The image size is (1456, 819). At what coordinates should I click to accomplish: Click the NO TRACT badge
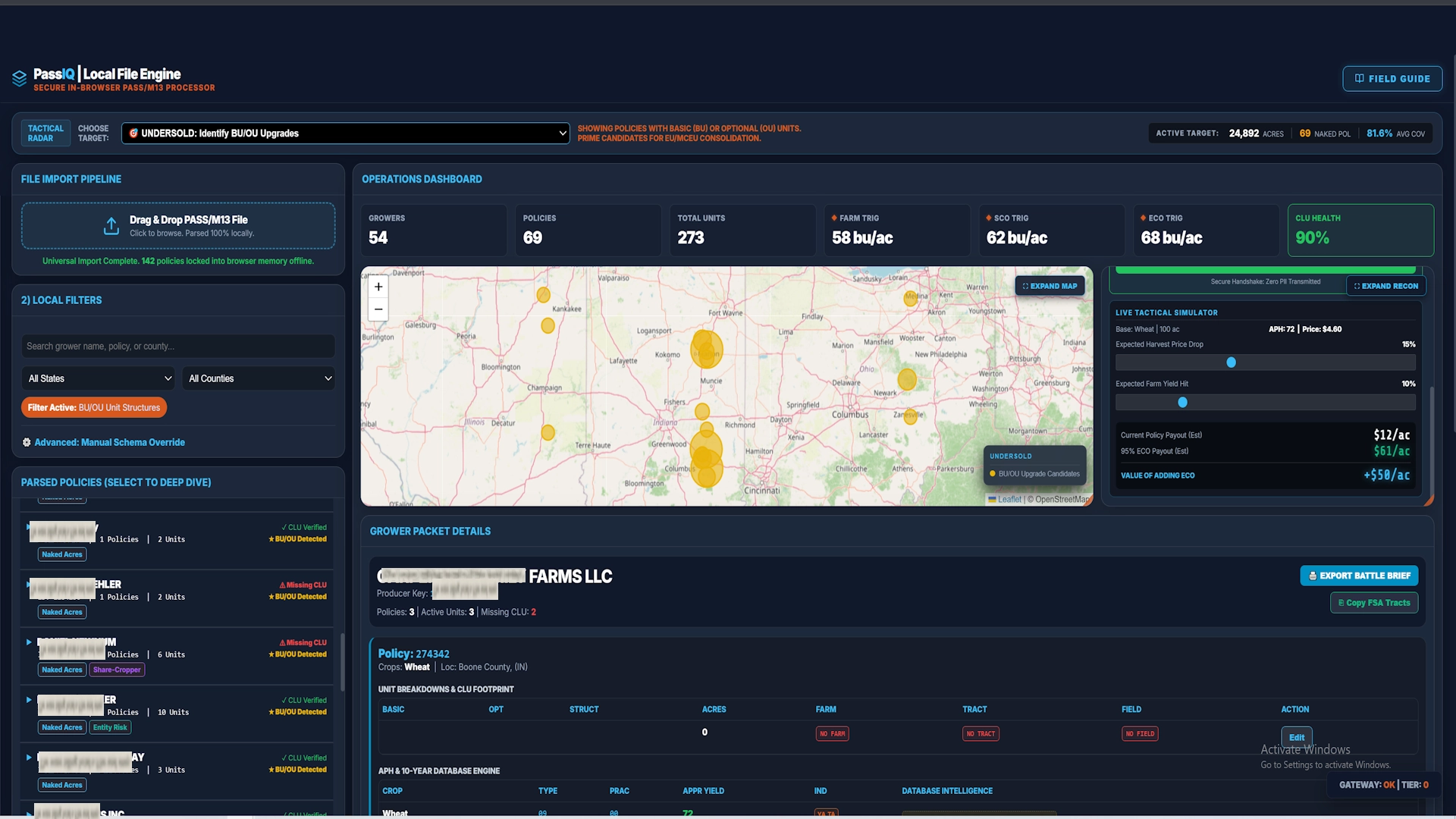click(981, 734)
